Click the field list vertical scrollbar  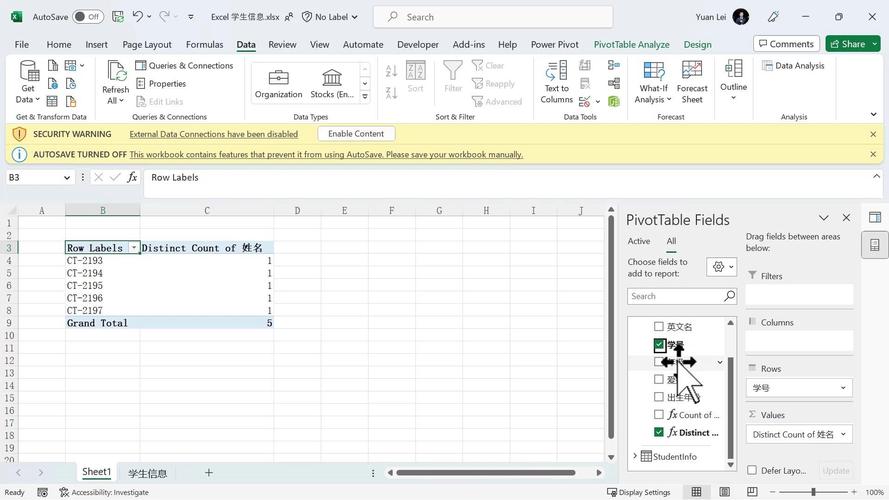click(730, 408)
